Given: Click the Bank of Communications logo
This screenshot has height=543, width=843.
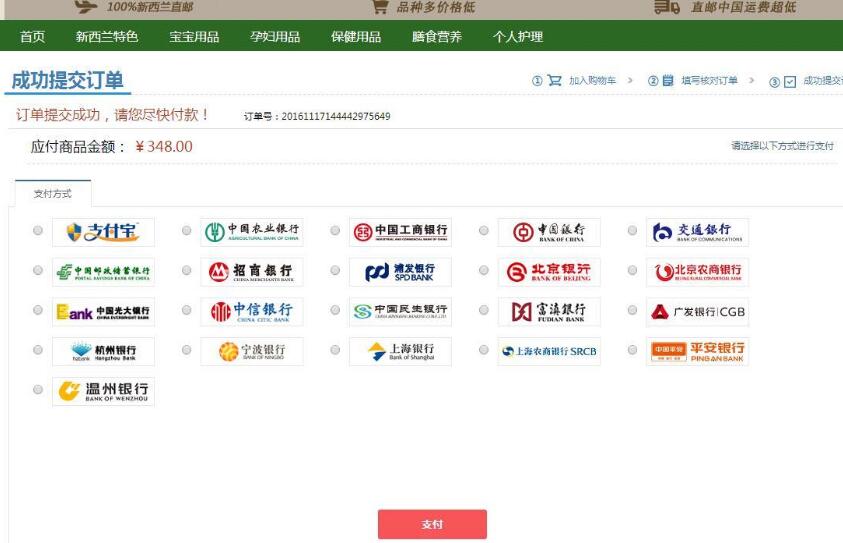Looking at the screenshot, I should (697, 232).
